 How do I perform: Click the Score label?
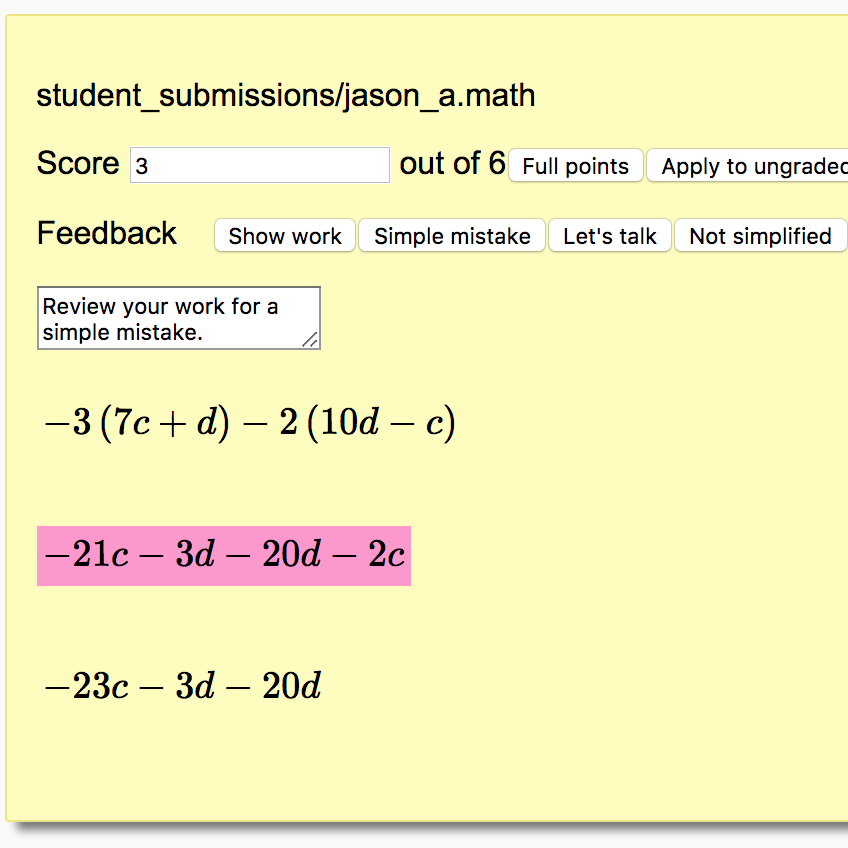coord(78,163)
